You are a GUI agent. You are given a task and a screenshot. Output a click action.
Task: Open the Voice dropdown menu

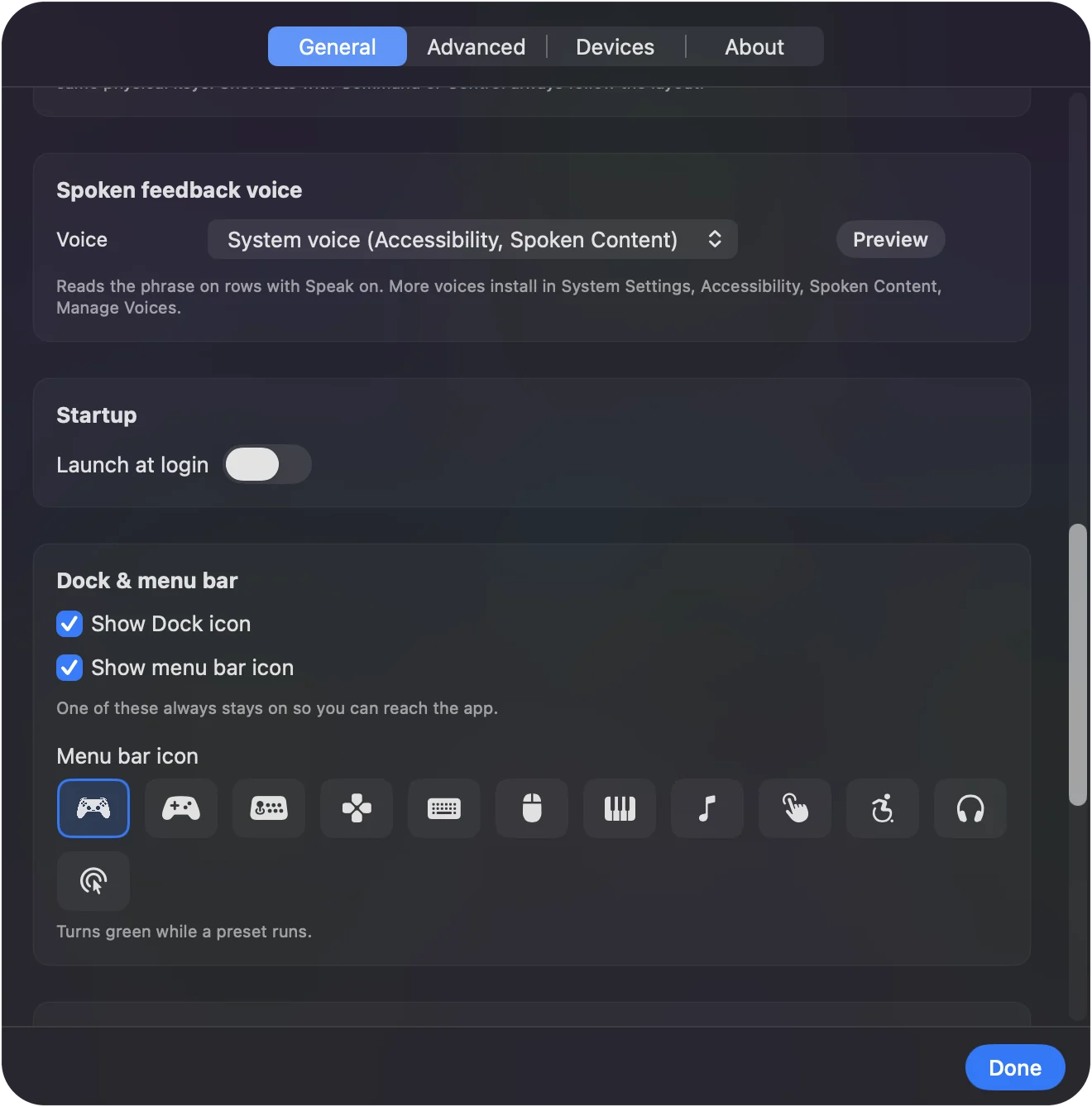472,240
